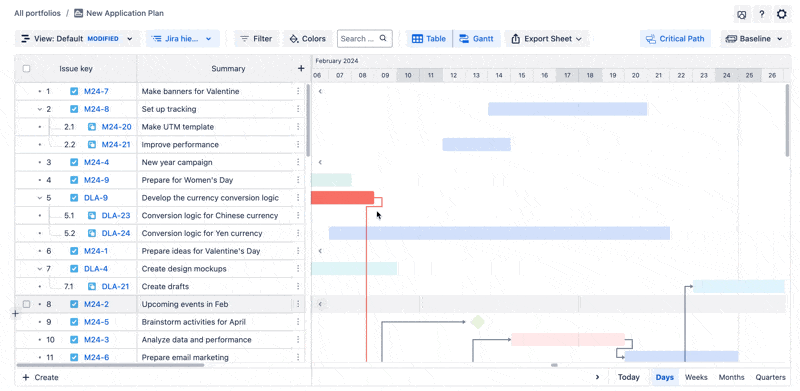Open the View: Default dropdown
800x391 pixels.
pos(77,39)
